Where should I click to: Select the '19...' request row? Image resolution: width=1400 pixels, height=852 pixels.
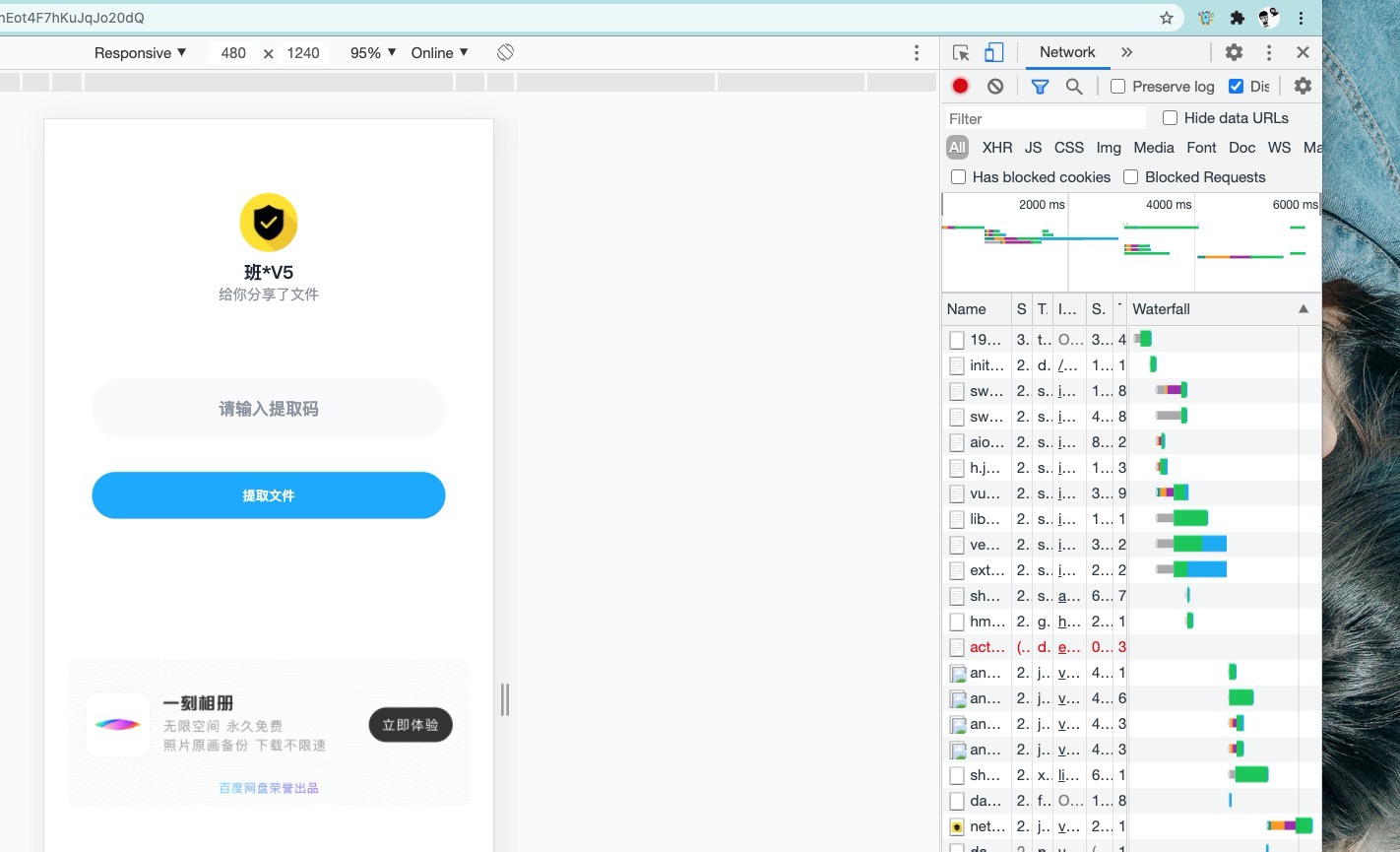click(1131, 340)
